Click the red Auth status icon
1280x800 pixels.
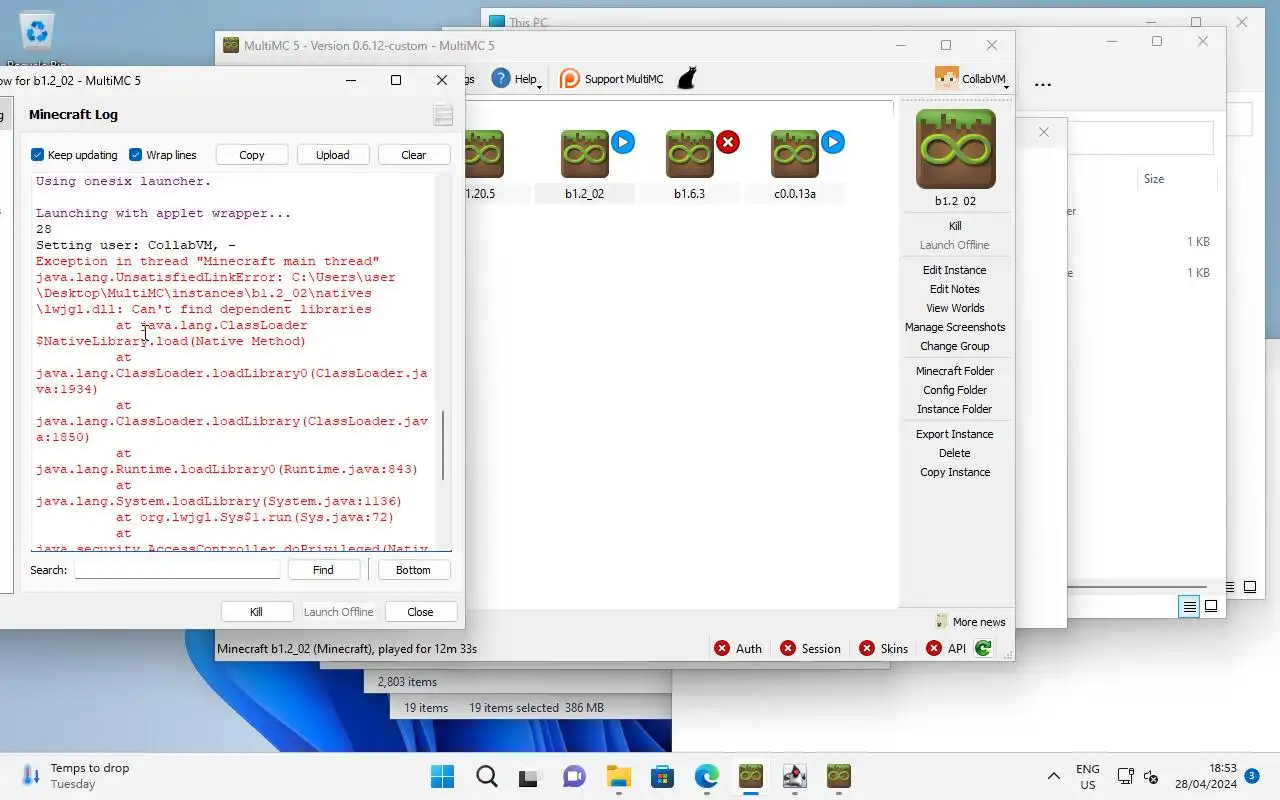[722, 648]
